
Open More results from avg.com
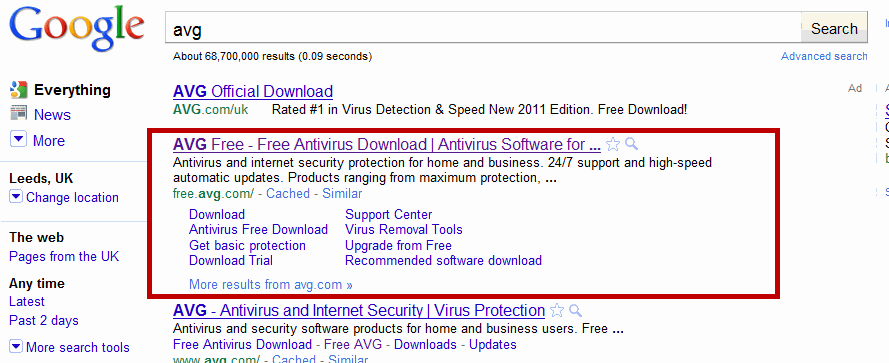pyautogui.click(x=270, y=284)
